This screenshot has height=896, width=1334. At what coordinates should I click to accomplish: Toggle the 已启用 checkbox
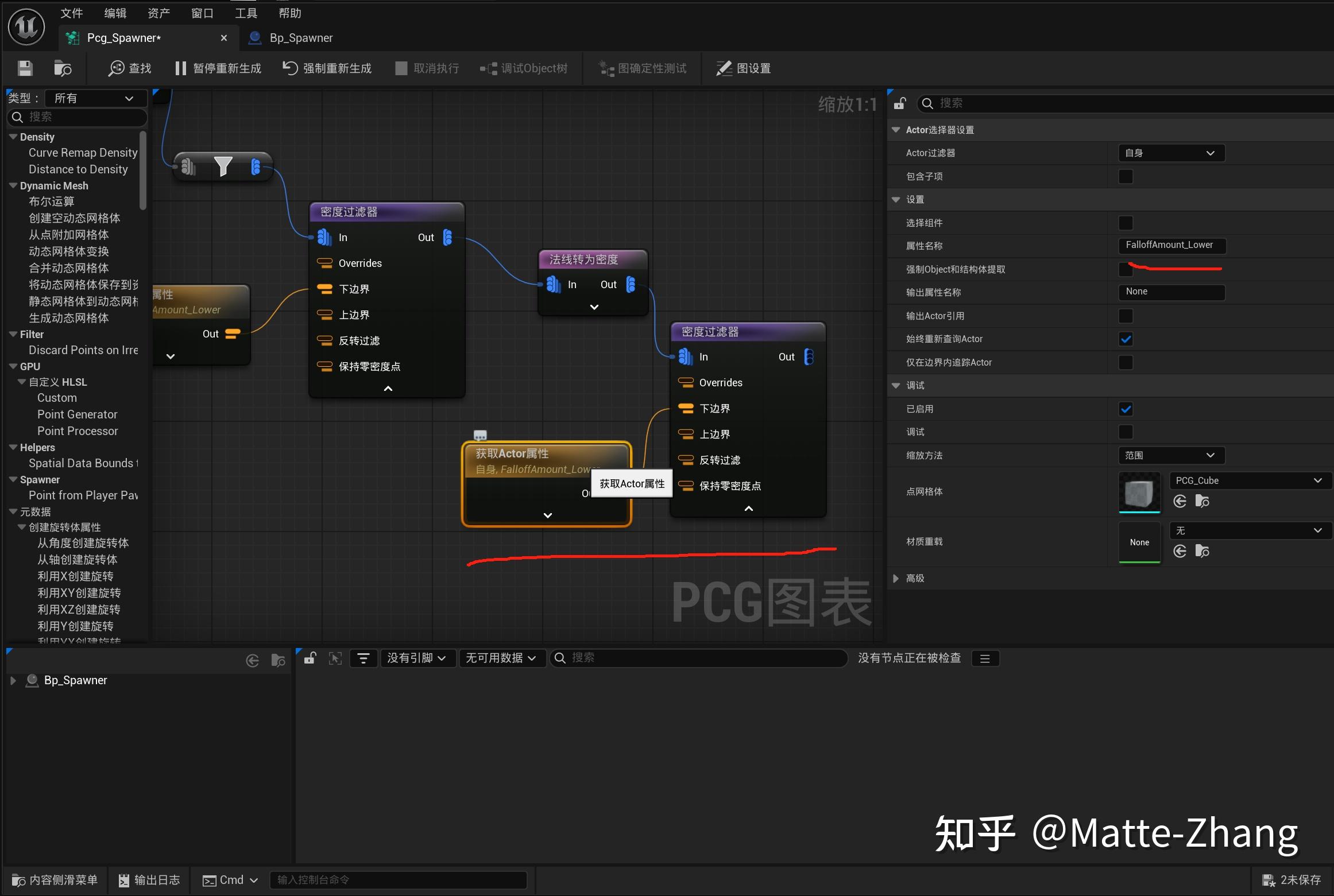click(1126, 409)
